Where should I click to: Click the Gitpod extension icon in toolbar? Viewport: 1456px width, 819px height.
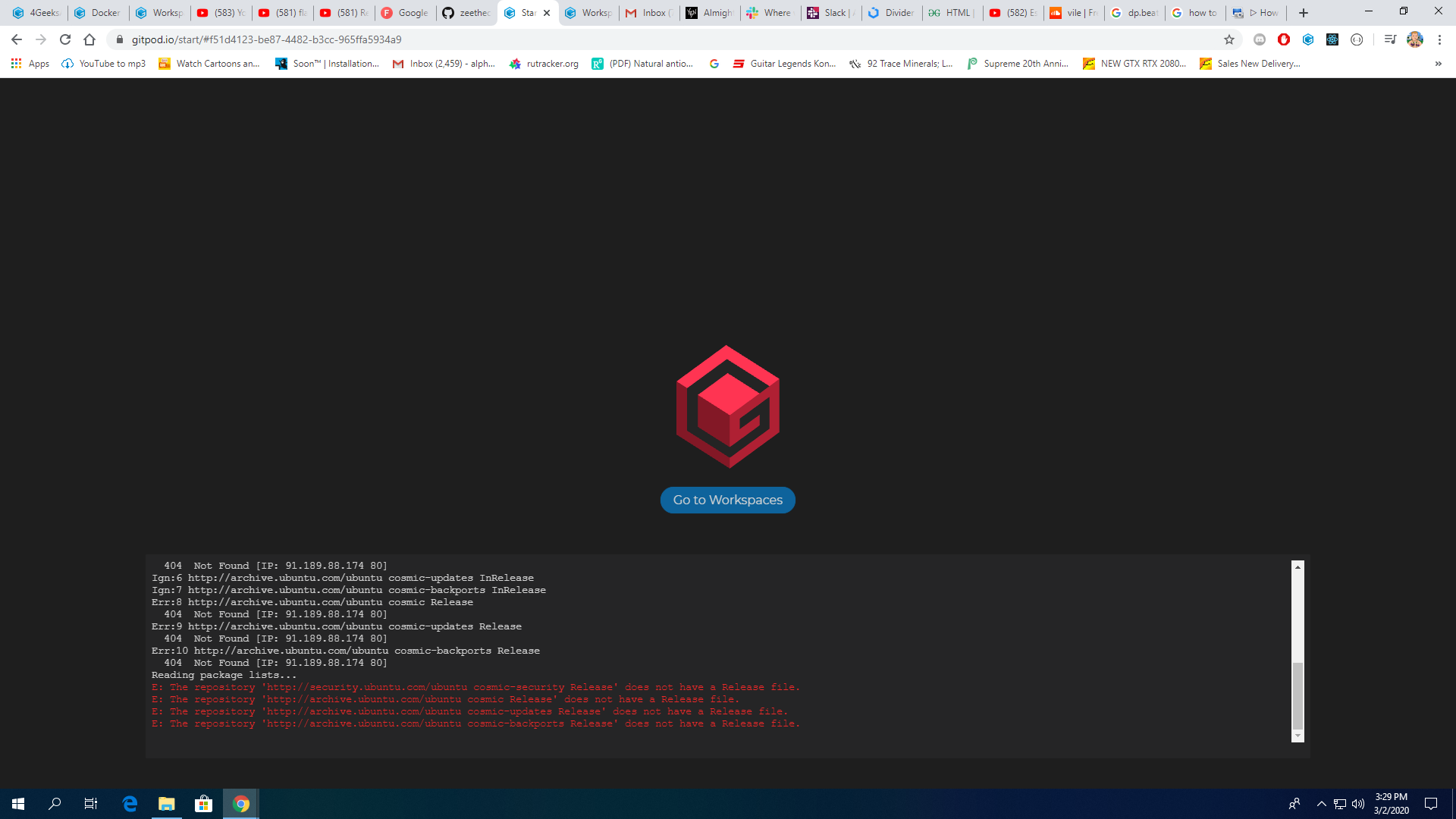coord(1308,39)
